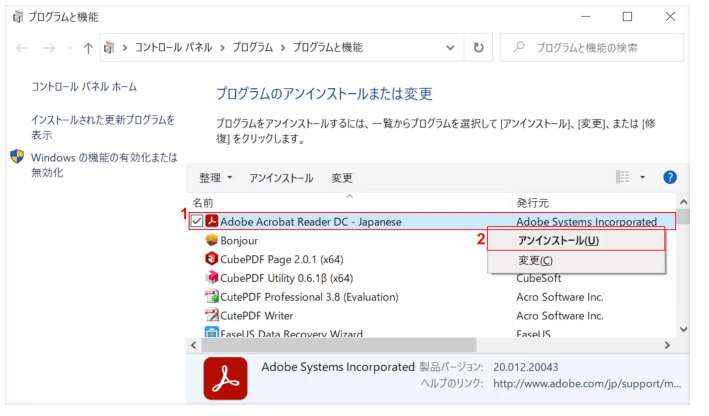This screenshot has width=709, height=416.
Task: Click the アンインストール toolbar button
Action: tap(281, 178)
